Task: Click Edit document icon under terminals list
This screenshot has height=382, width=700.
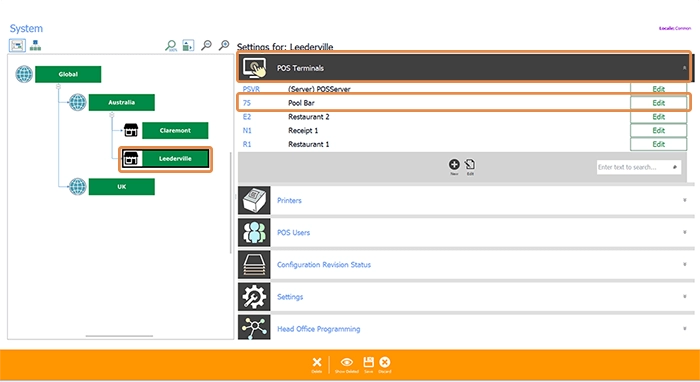Action: click(x=470, y=164)
